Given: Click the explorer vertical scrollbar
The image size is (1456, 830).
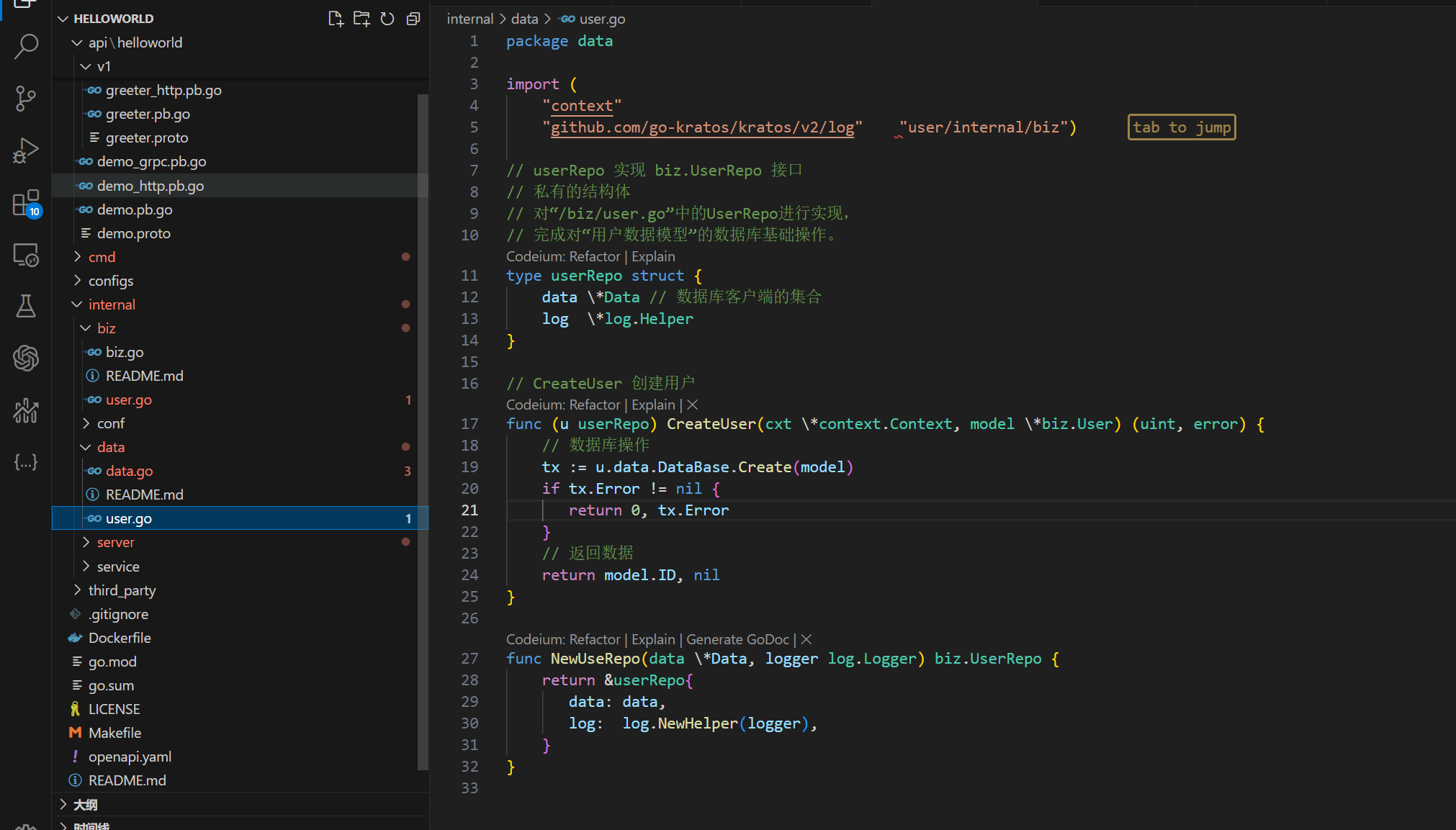Looking at the screenshot, I should click(x=423, y=432).
